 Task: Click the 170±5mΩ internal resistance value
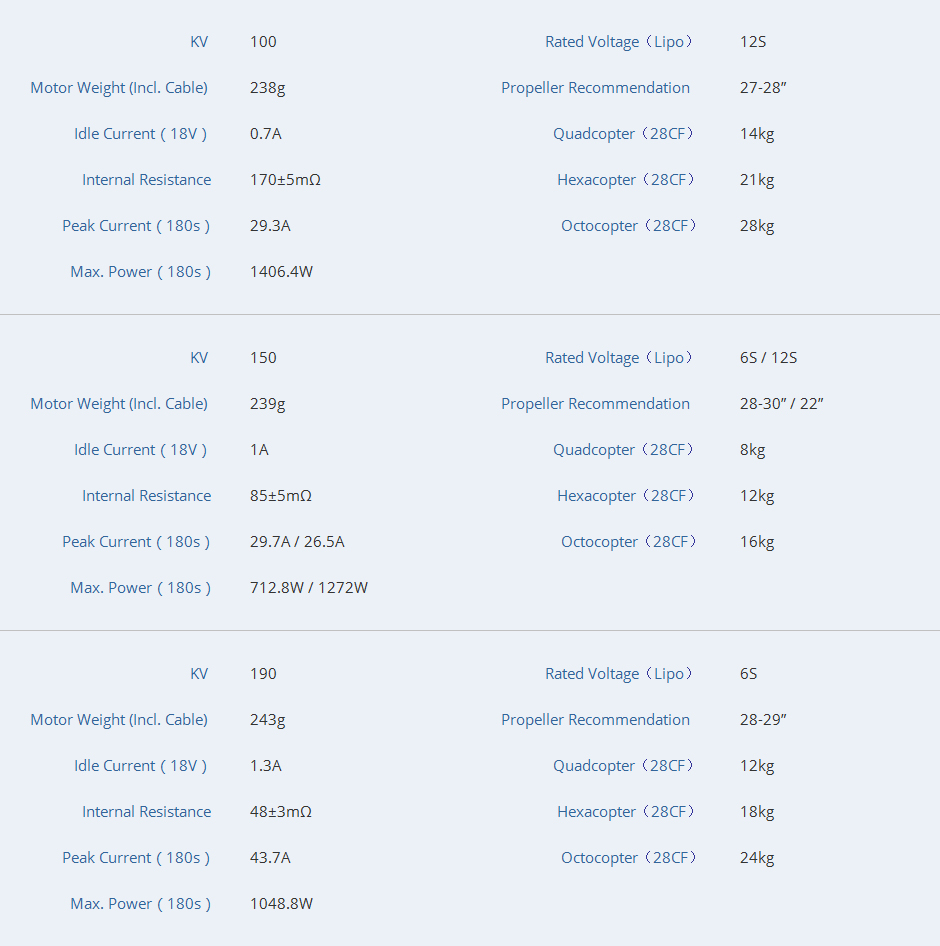(x=285, y=180)
